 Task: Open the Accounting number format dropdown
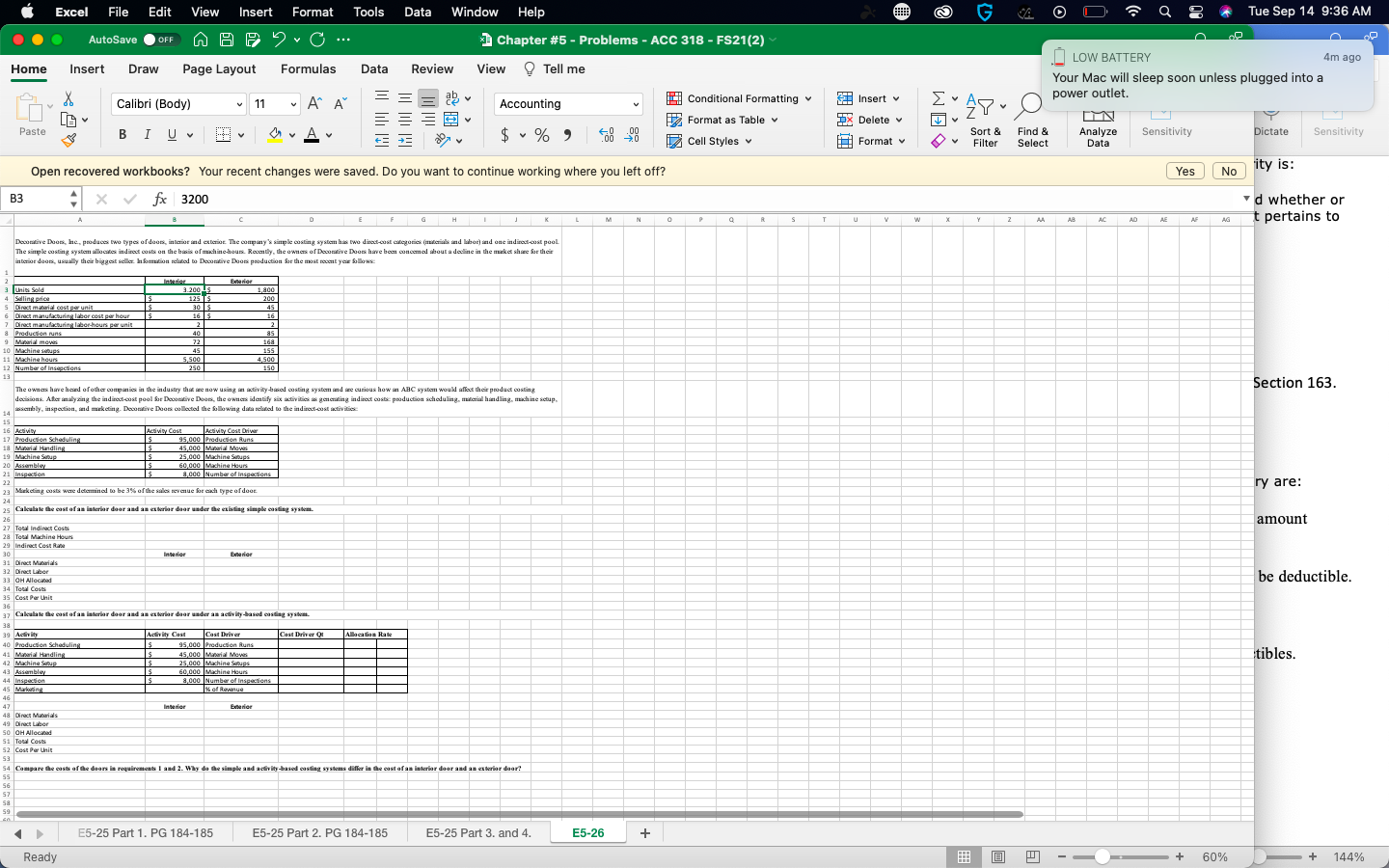click(566, 103)
